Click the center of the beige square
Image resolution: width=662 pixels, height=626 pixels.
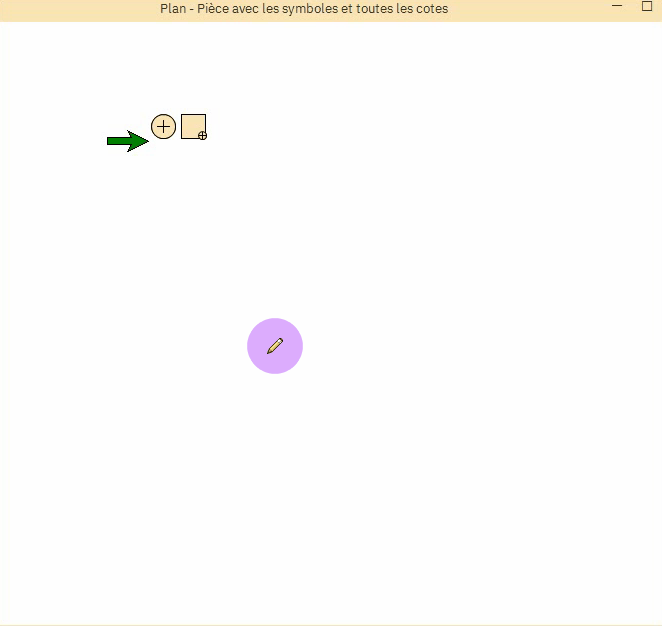click(191, 124)
